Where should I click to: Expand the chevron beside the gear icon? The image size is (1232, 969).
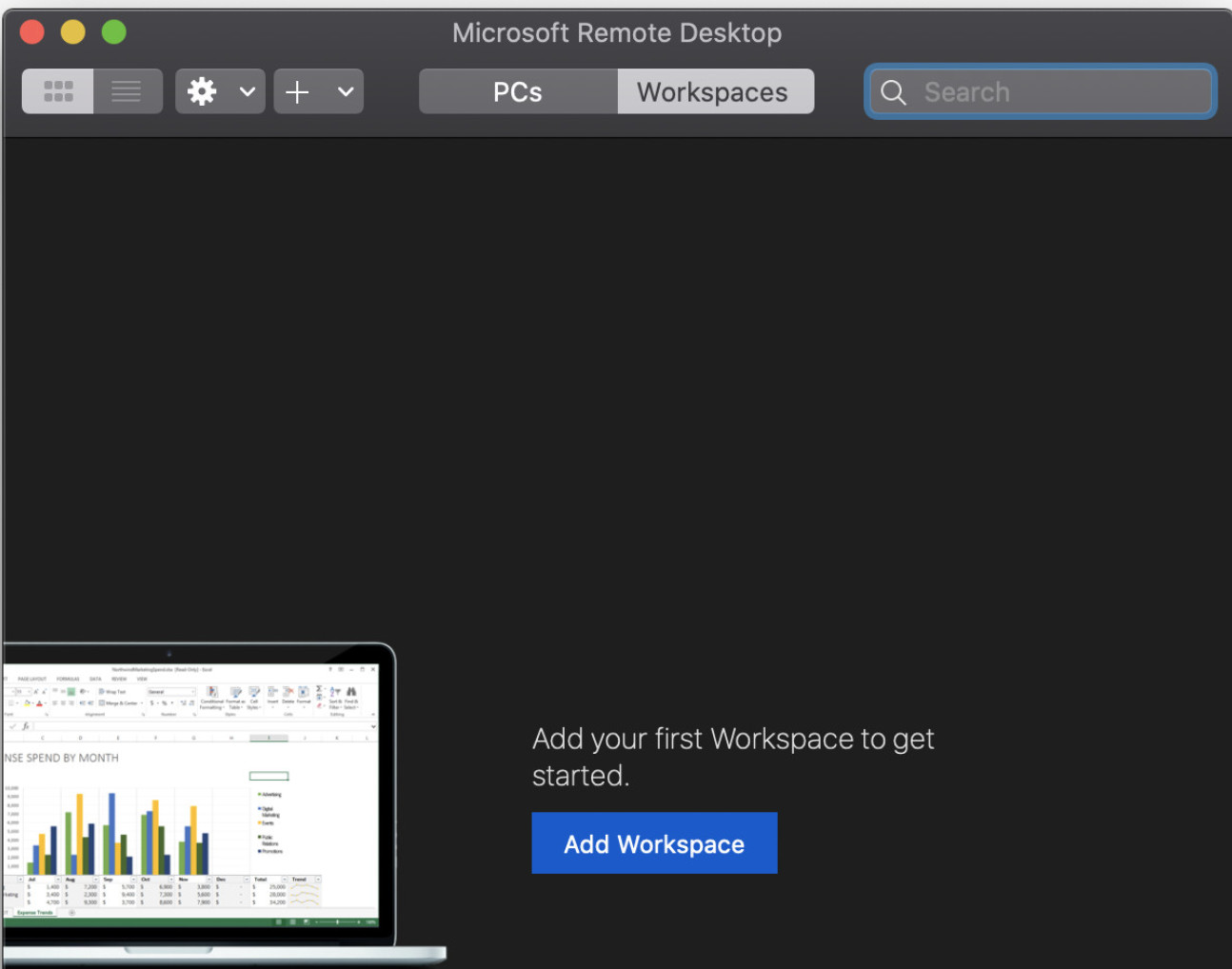(x=248, y=91)
